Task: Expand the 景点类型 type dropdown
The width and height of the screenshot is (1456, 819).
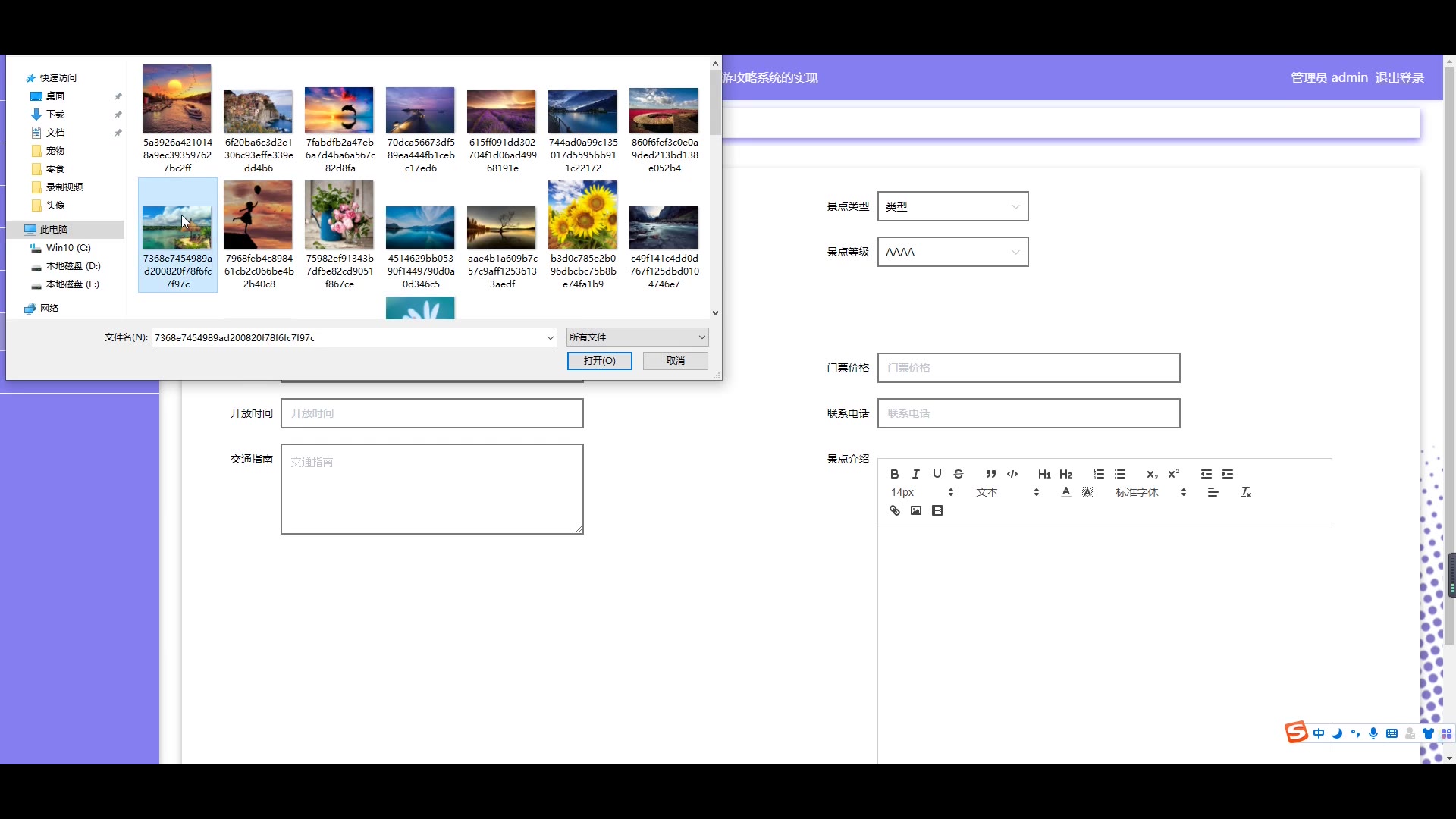Action: tap(952, 206)
